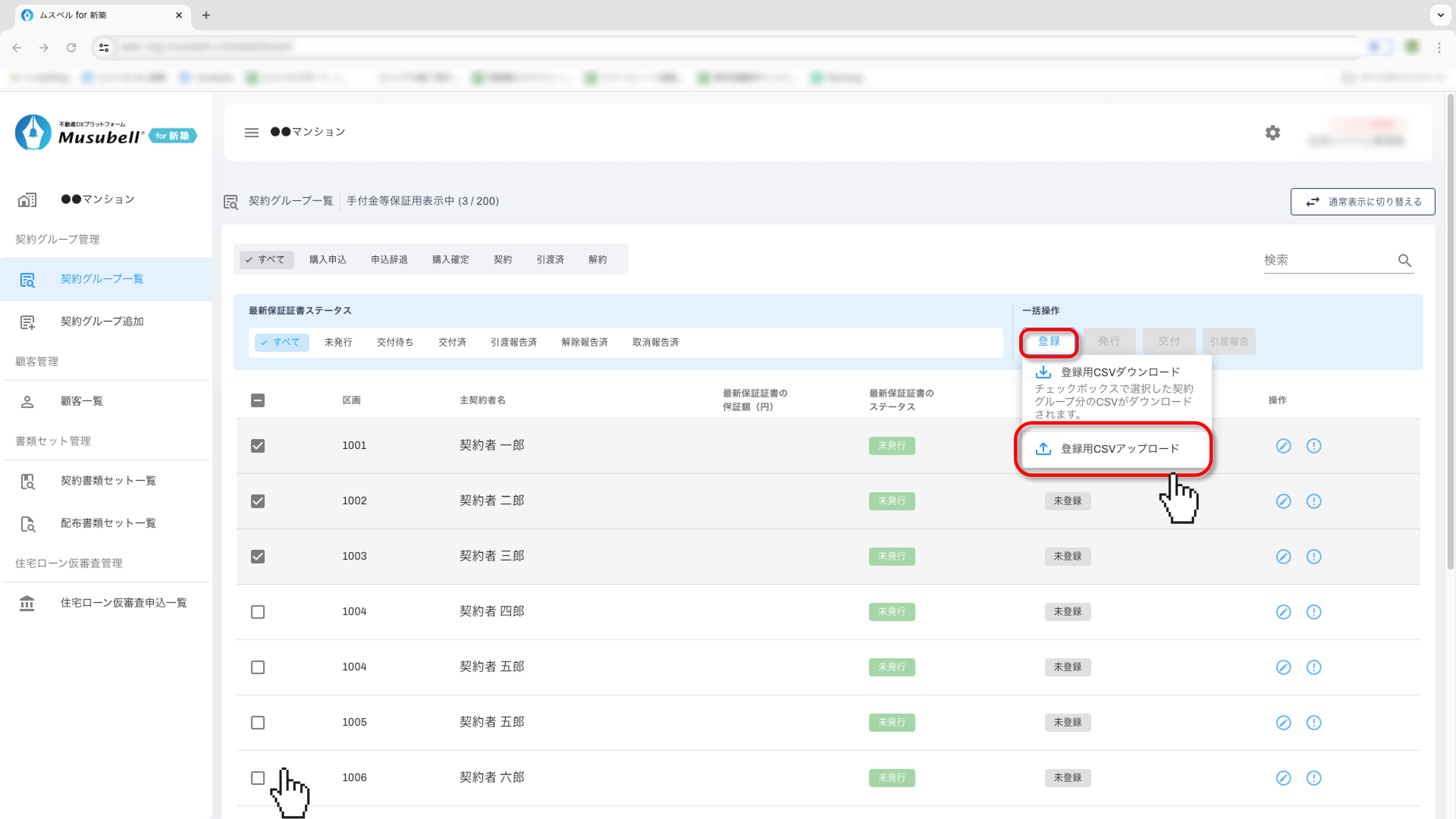
Task: Toggle the header select-all checkbox
Action: pyautogui.click(x=258, y=401)
